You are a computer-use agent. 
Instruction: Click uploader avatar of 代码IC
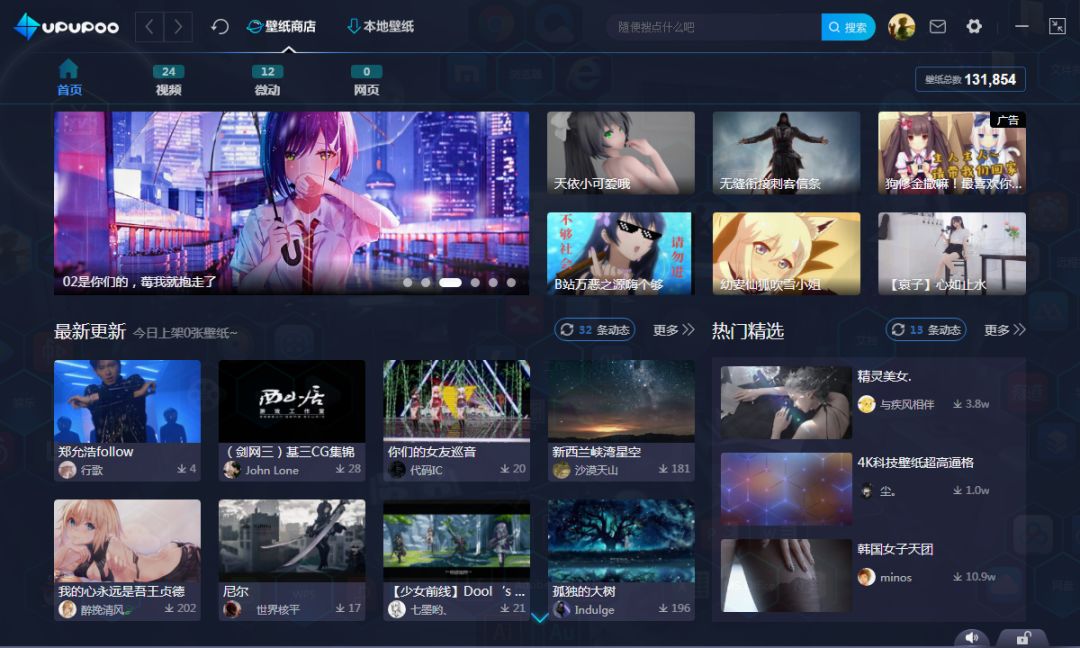(397, 470)
